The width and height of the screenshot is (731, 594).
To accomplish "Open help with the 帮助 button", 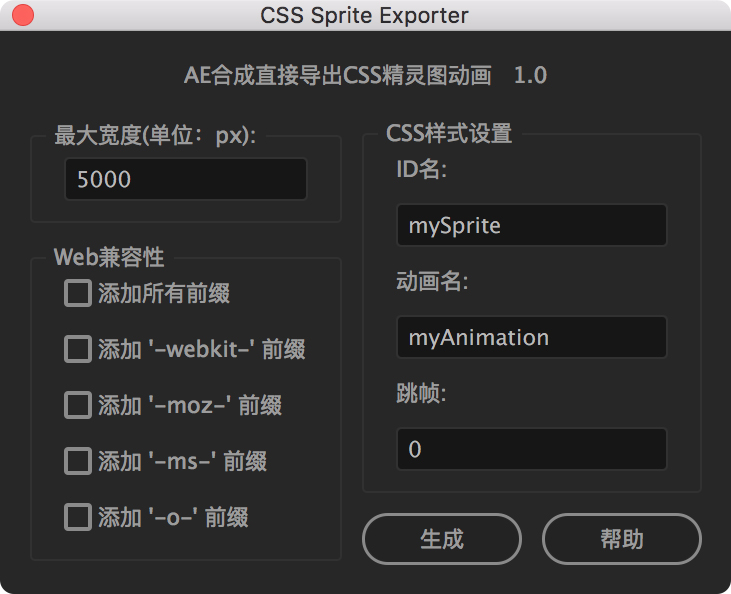I will (621, 539).
